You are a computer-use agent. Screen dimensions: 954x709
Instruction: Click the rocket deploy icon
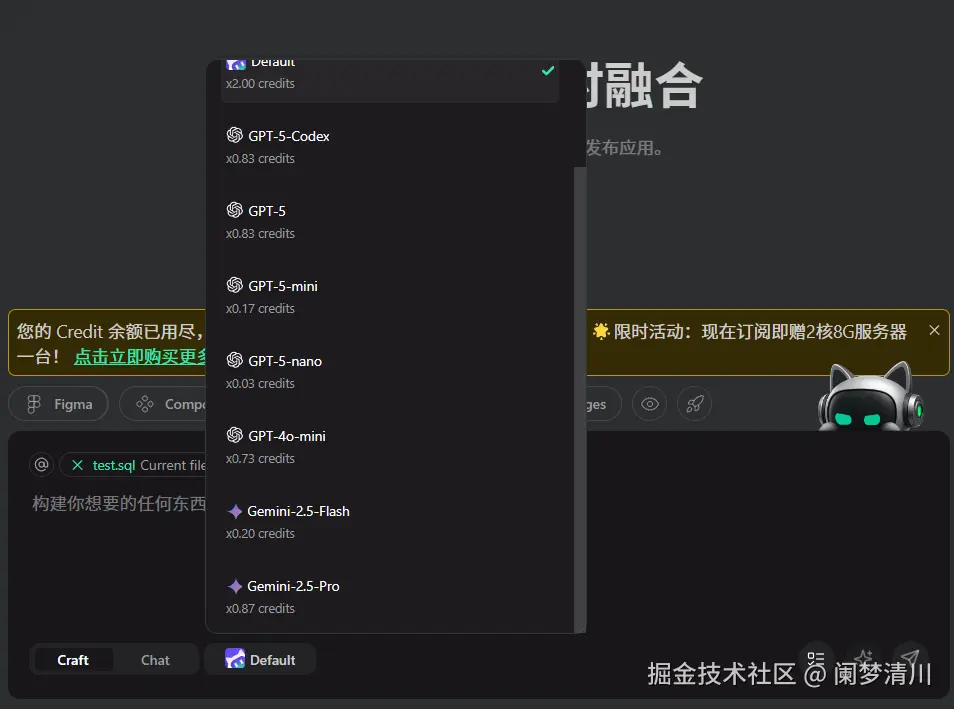[x=695, y=404]
